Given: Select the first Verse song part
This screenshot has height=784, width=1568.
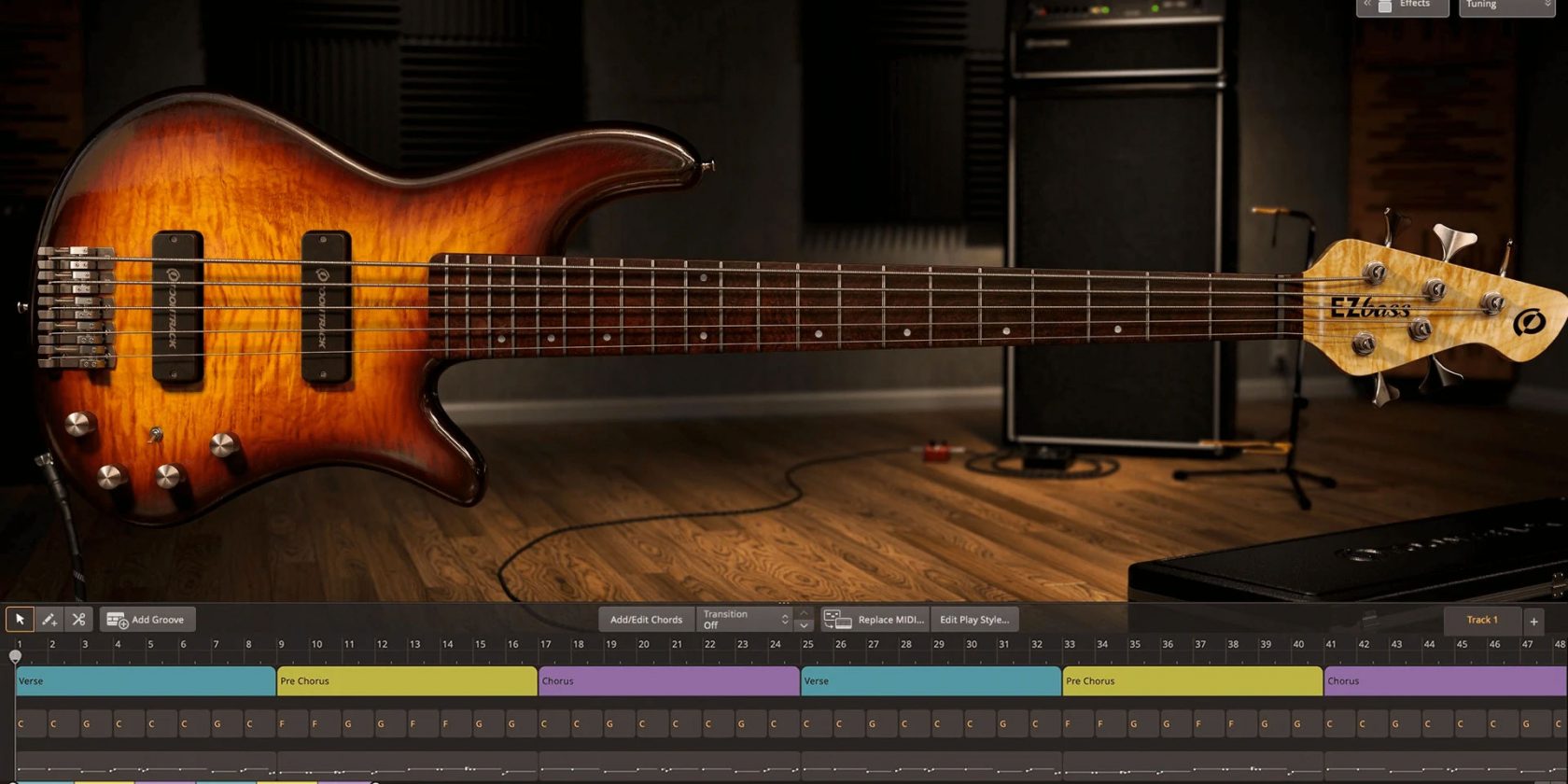Looking at the screenshot, I should 146,680.
